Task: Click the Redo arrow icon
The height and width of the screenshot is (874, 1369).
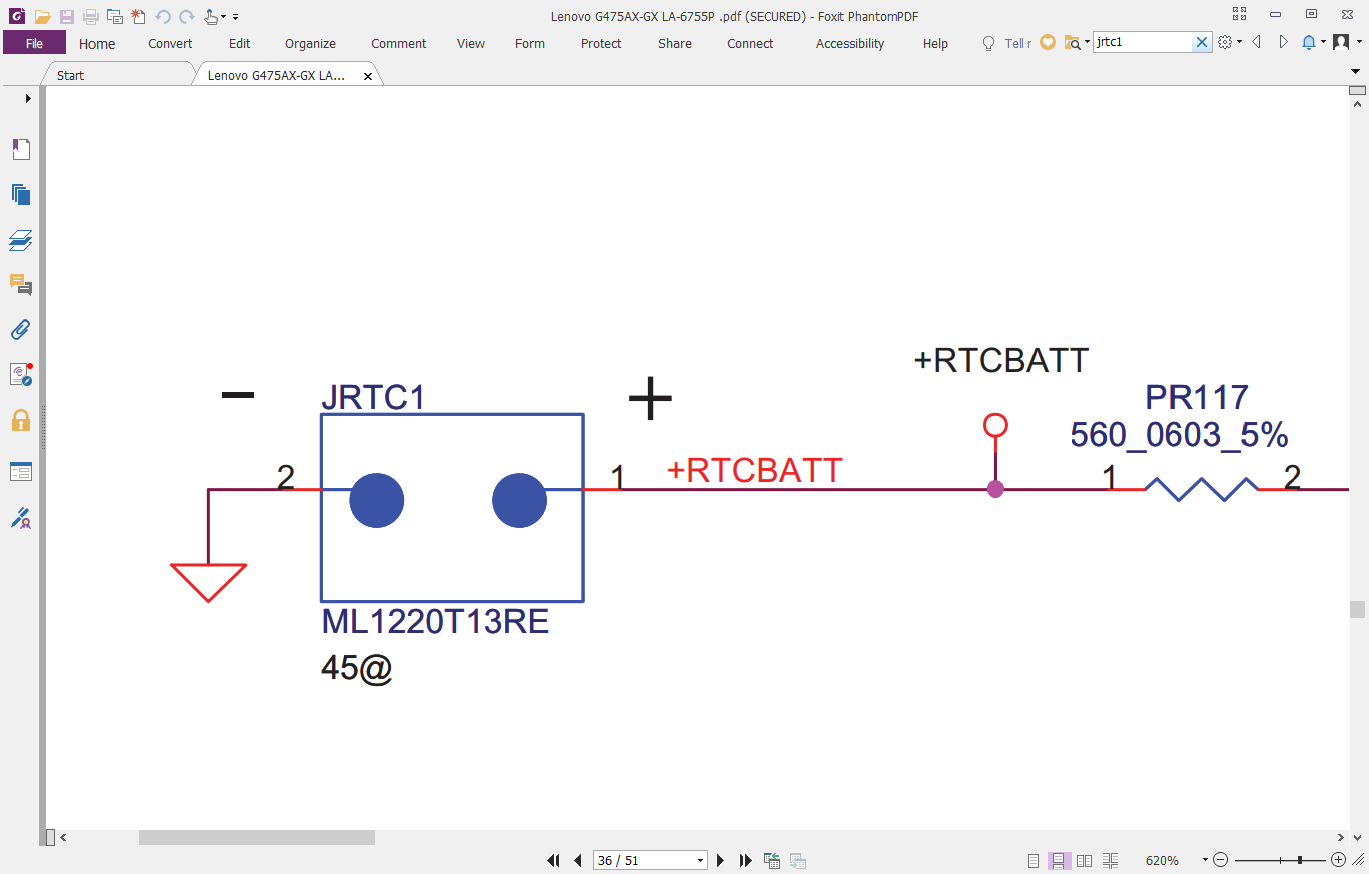Action: pos(187,16)
